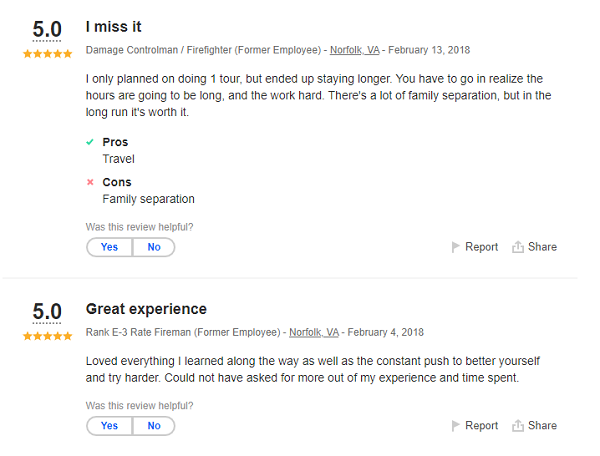Mark the Great experience review helpful with Yes
The width and height of the screenshot is (600, 456).
tap(109, 425)
